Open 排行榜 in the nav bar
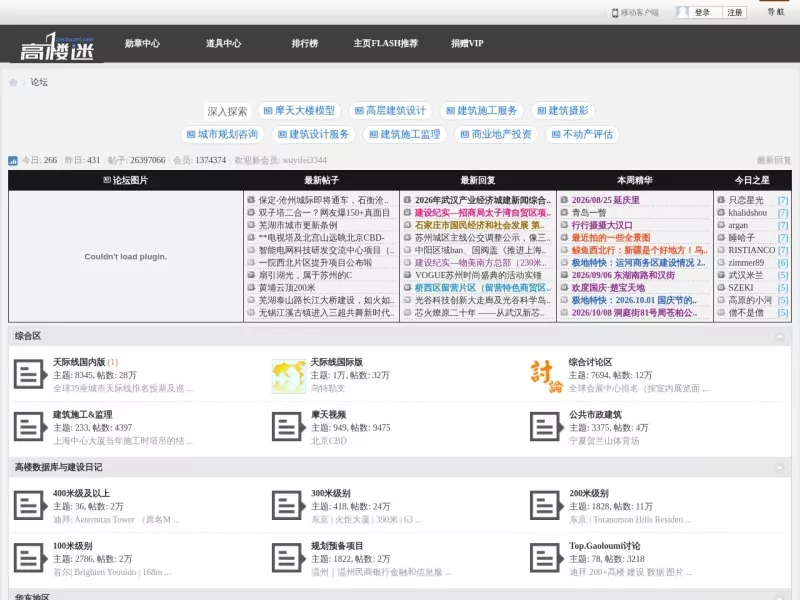Image resolution: width=800 pixels, height=600 pixels. tap(305, 43)
